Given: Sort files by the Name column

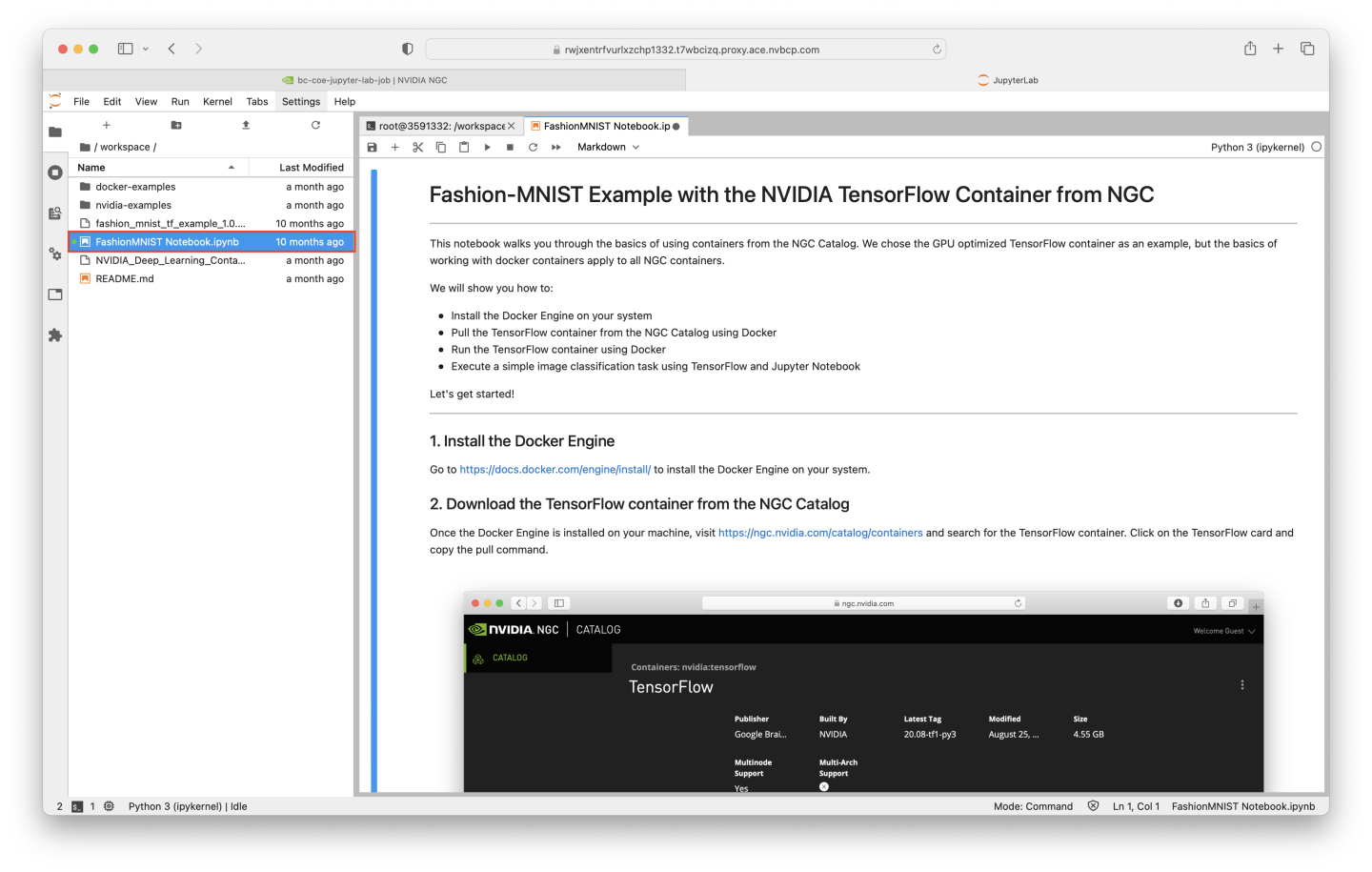Looking at the screenshot, I should click(x=91, y=167).
